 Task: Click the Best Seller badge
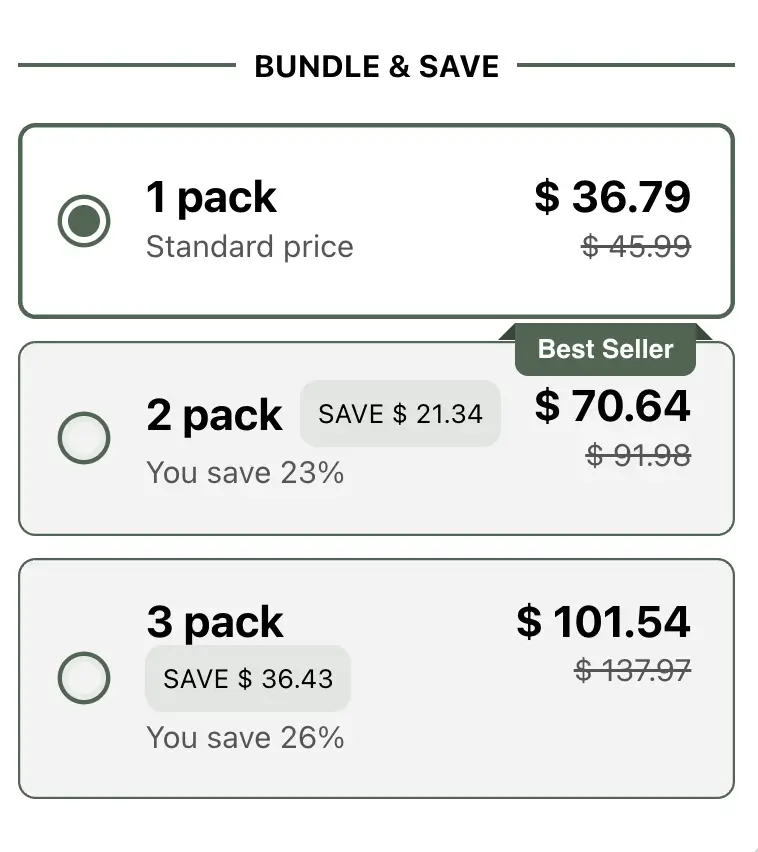click(x=604, y=349)
